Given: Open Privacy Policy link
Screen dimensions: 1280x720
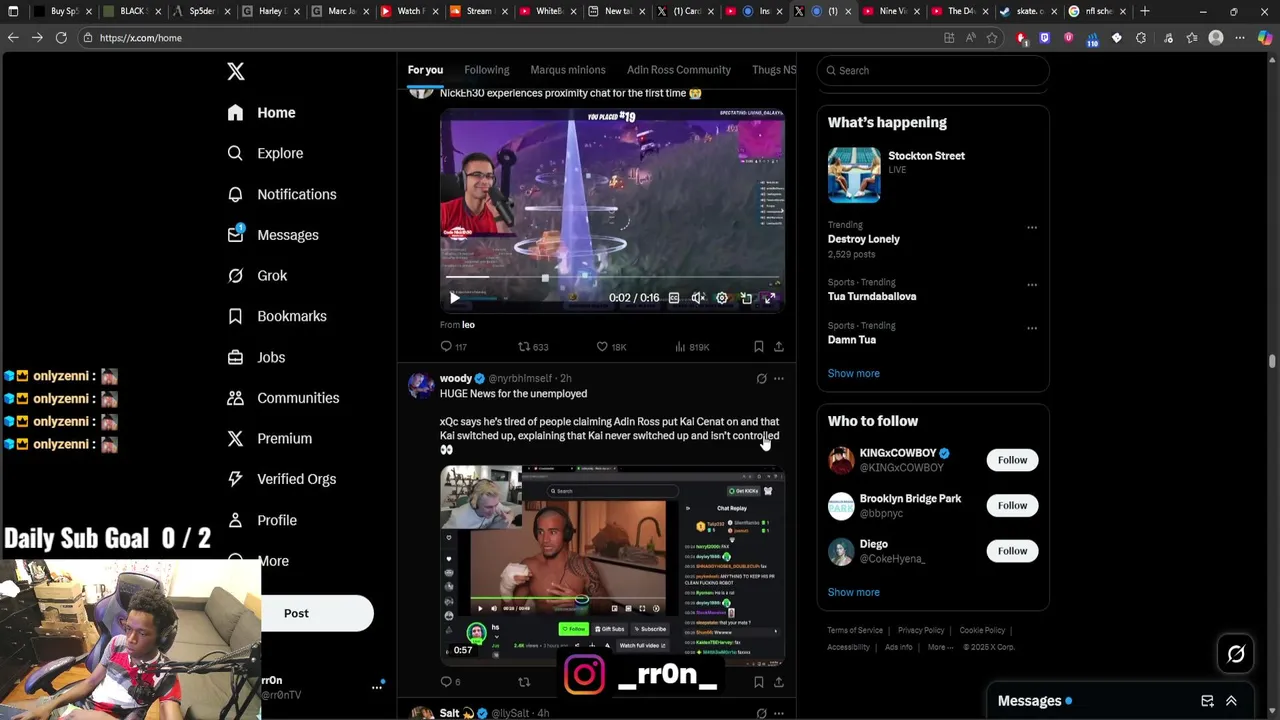Looking at the screenshot, I should coord(921,630).
